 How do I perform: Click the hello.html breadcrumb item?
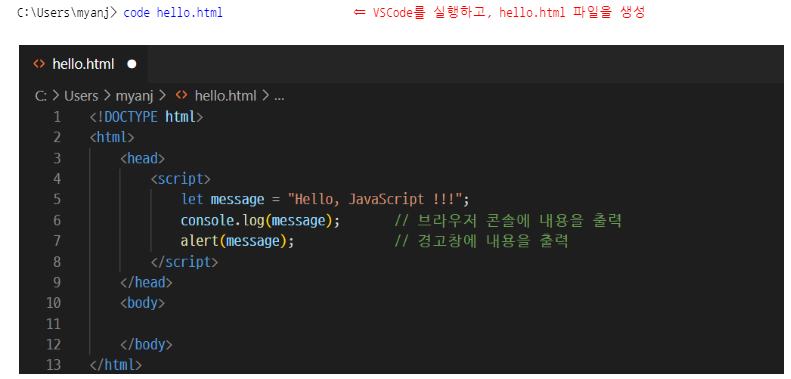[225, 96]
